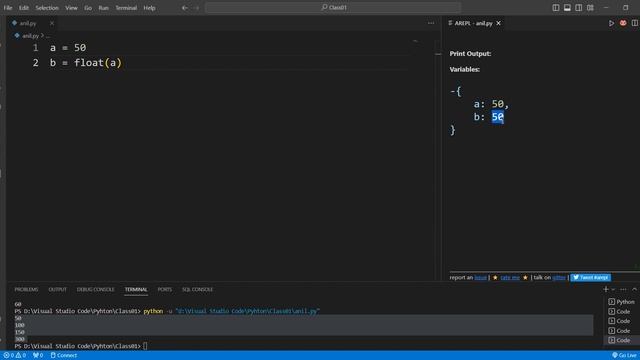Switch to the PORTS panel tab

(x=164, y=289)
